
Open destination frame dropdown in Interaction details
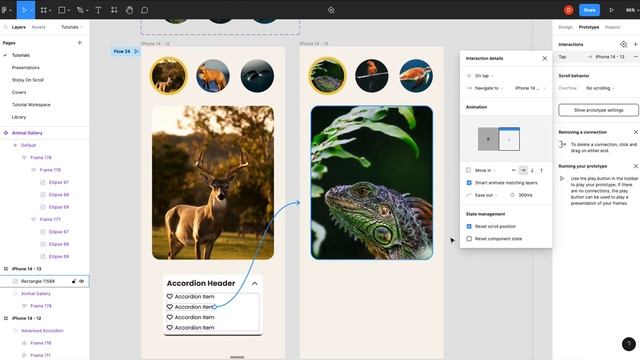[530, 88]
